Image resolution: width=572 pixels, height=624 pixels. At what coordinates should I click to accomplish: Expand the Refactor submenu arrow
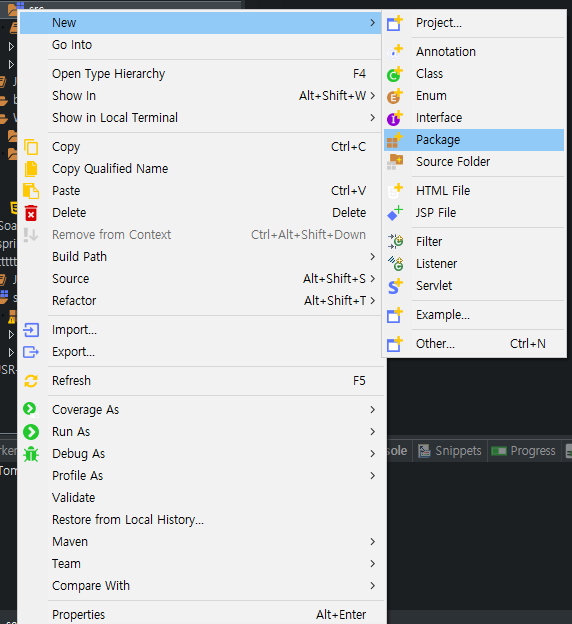click(373, 300)
